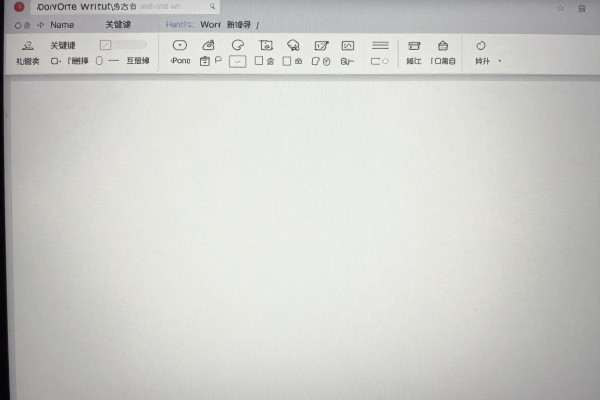Click the "Pono" label button
This screenshot has height=400, width=600.
(180, 61)
